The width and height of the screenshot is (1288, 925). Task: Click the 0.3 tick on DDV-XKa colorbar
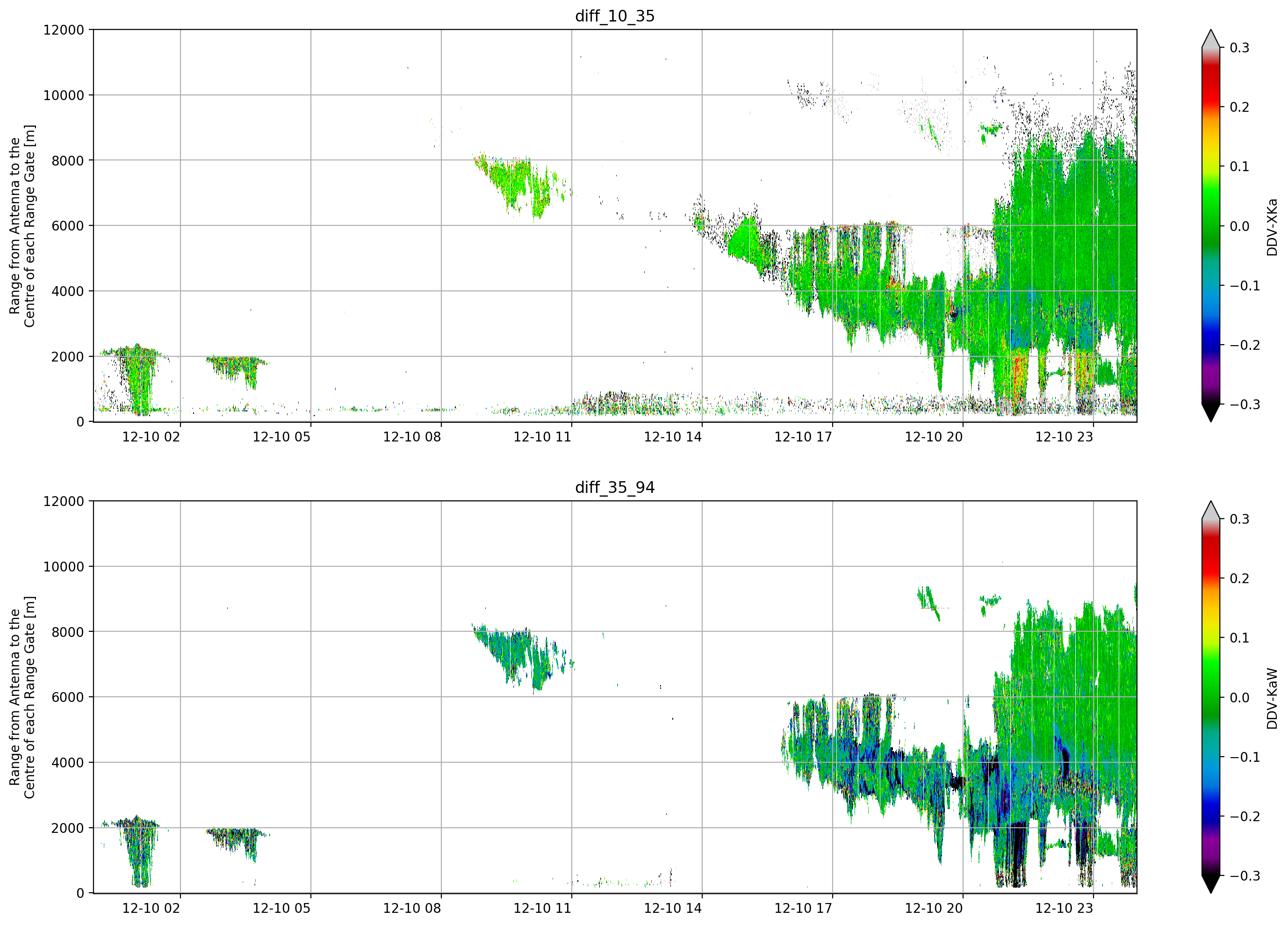click(1240, 48)
